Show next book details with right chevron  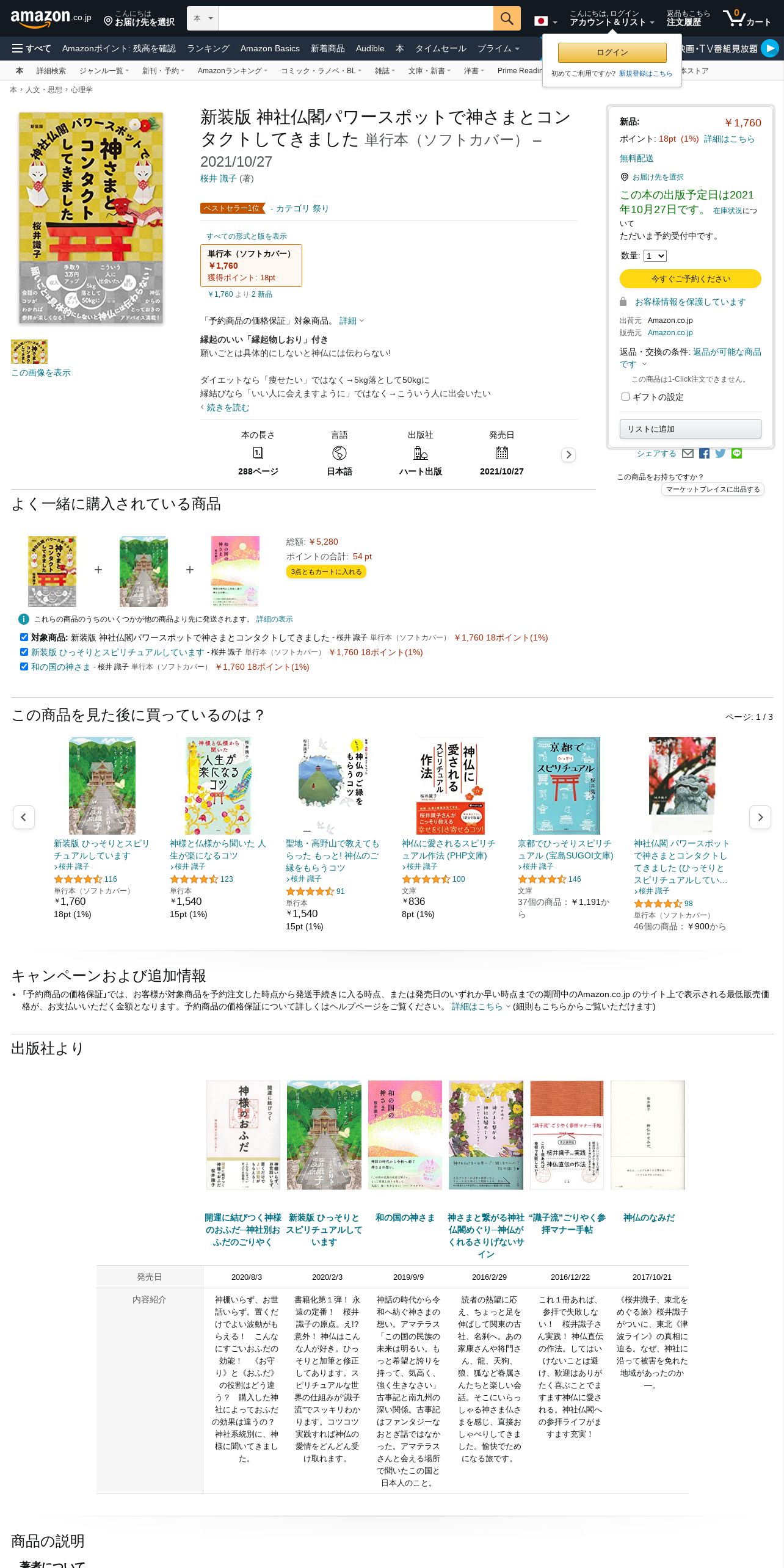pos(568,454)
